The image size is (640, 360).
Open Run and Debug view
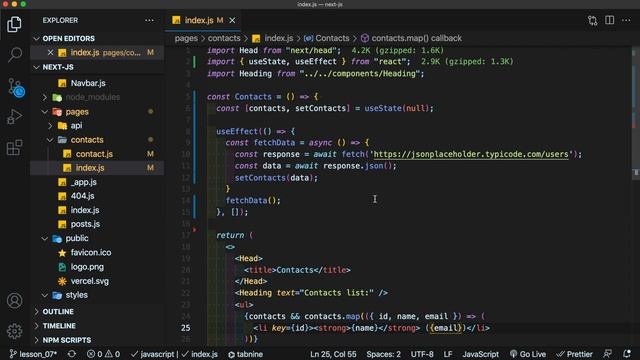[x=14, y=117]
